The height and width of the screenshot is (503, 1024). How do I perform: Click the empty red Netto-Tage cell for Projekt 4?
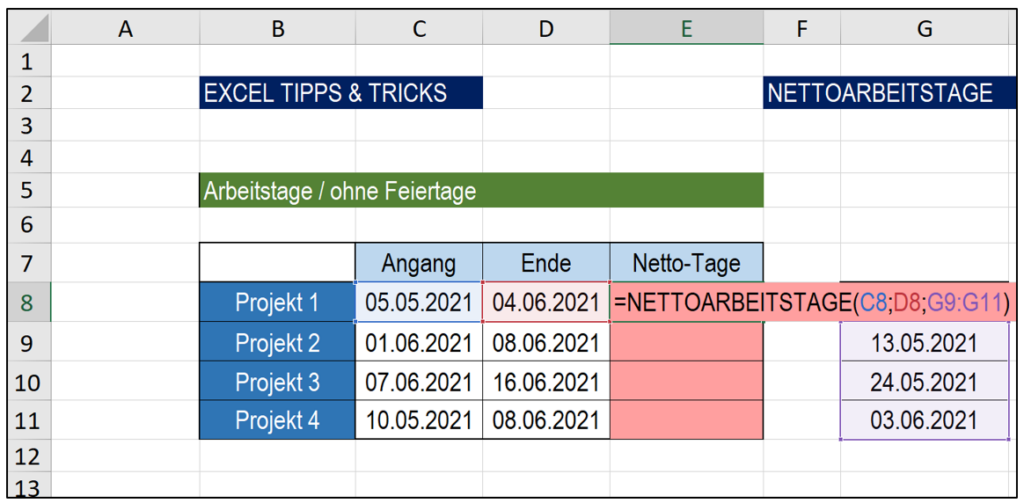(686, 420)
